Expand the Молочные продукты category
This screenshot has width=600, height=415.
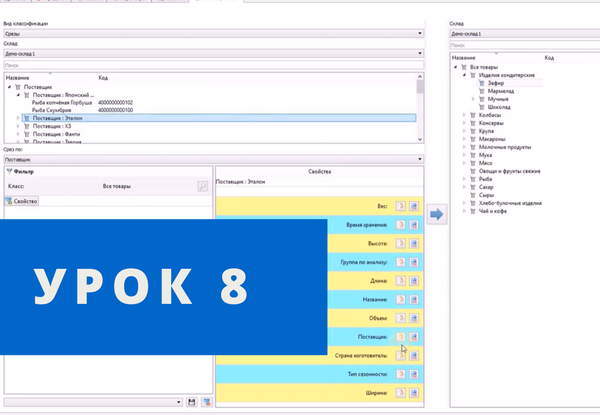[464, 147]
